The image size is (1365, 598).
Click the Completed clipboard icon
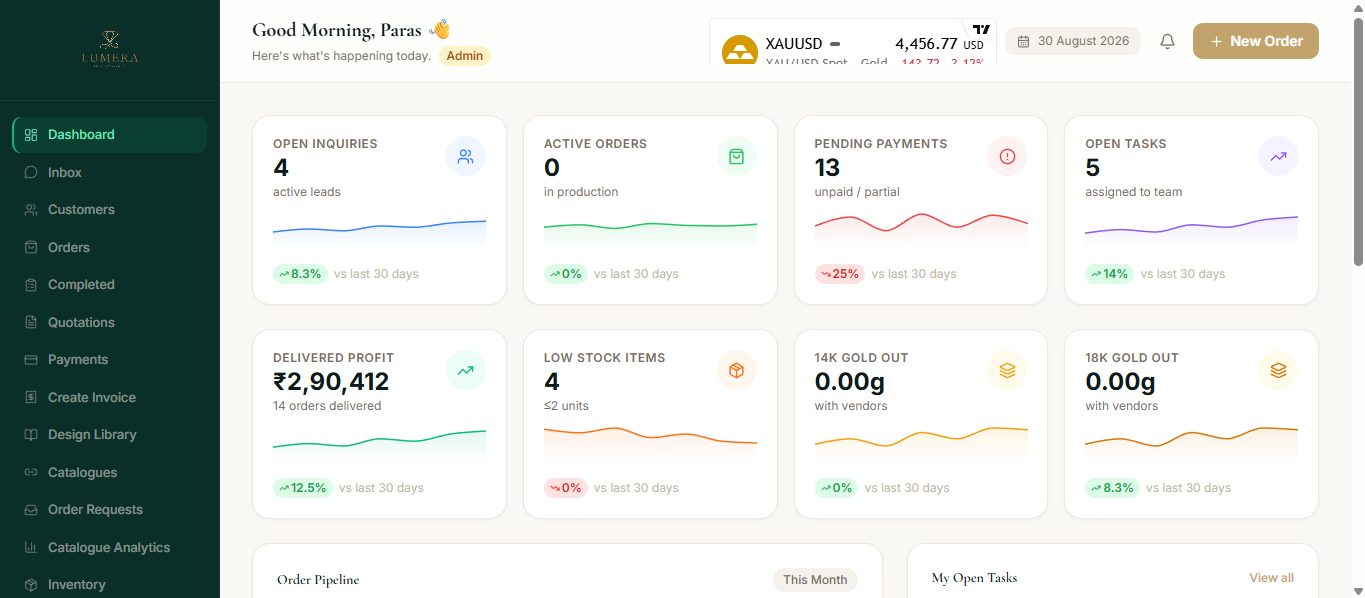pyautogui.click(x=31, y=285)
